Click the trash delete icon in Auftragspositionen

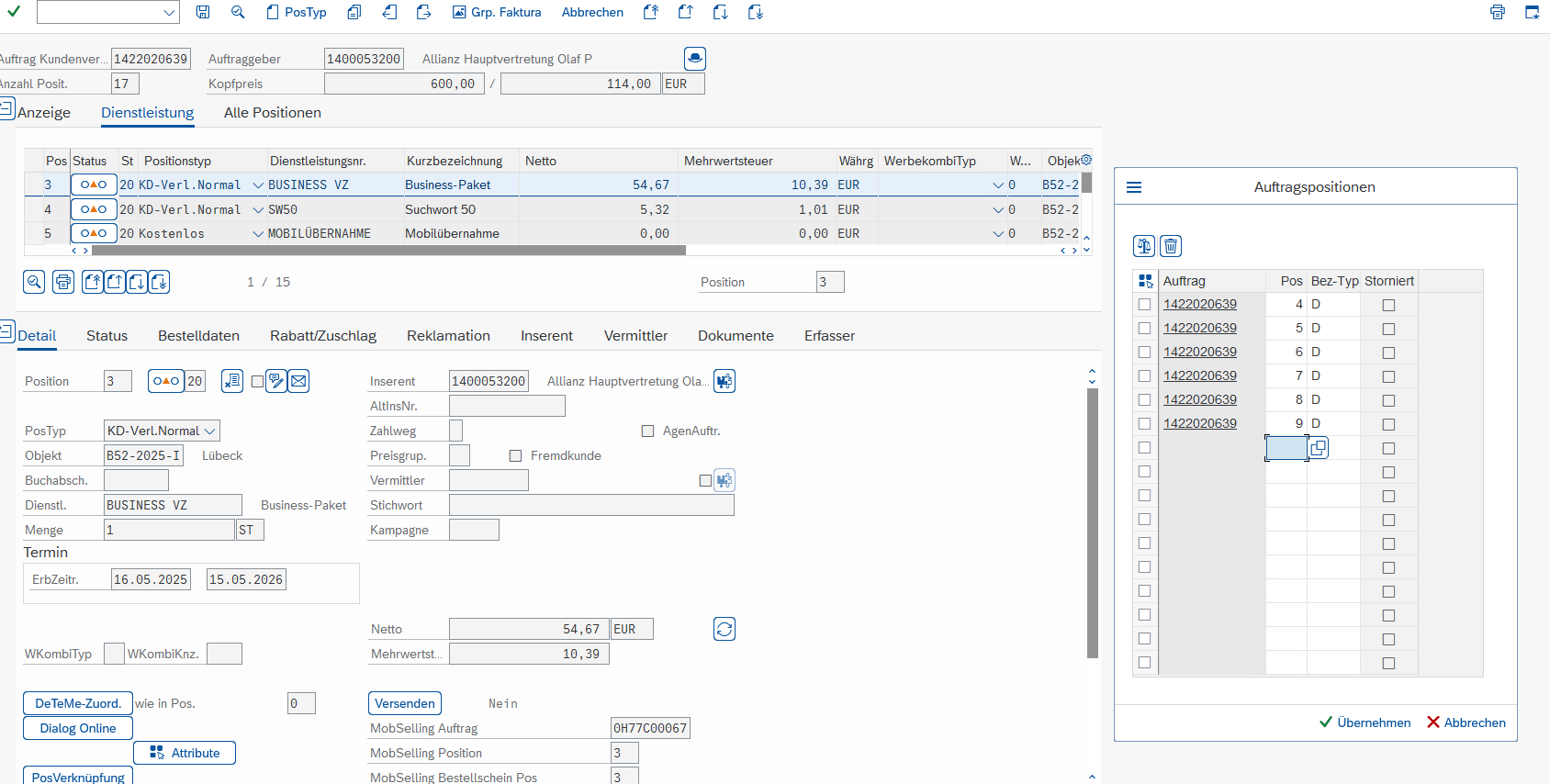click(1171, 246)
